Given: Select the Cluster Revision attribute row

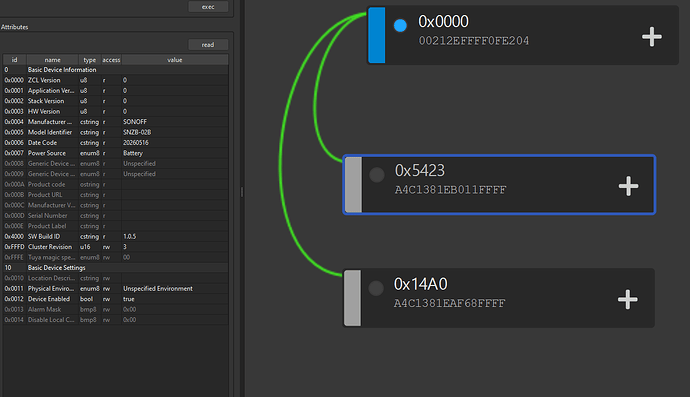Looking at the screenshot, I should 116,247.
